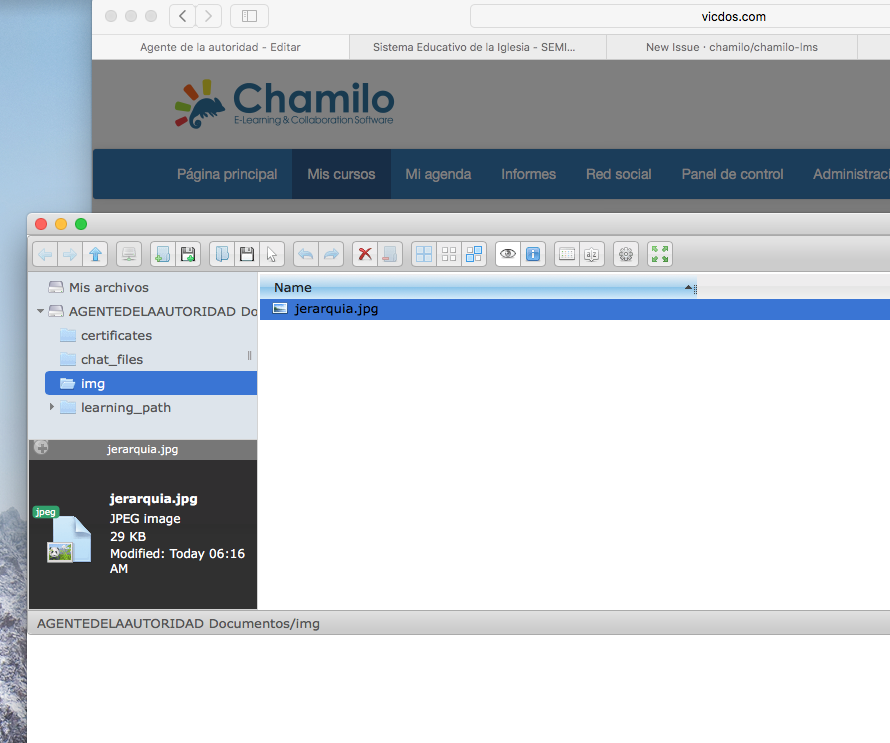This screenshot has height=743, width=890.
Task: Enter fullscreen with the expand arrows icon
Action: point(659,253)
